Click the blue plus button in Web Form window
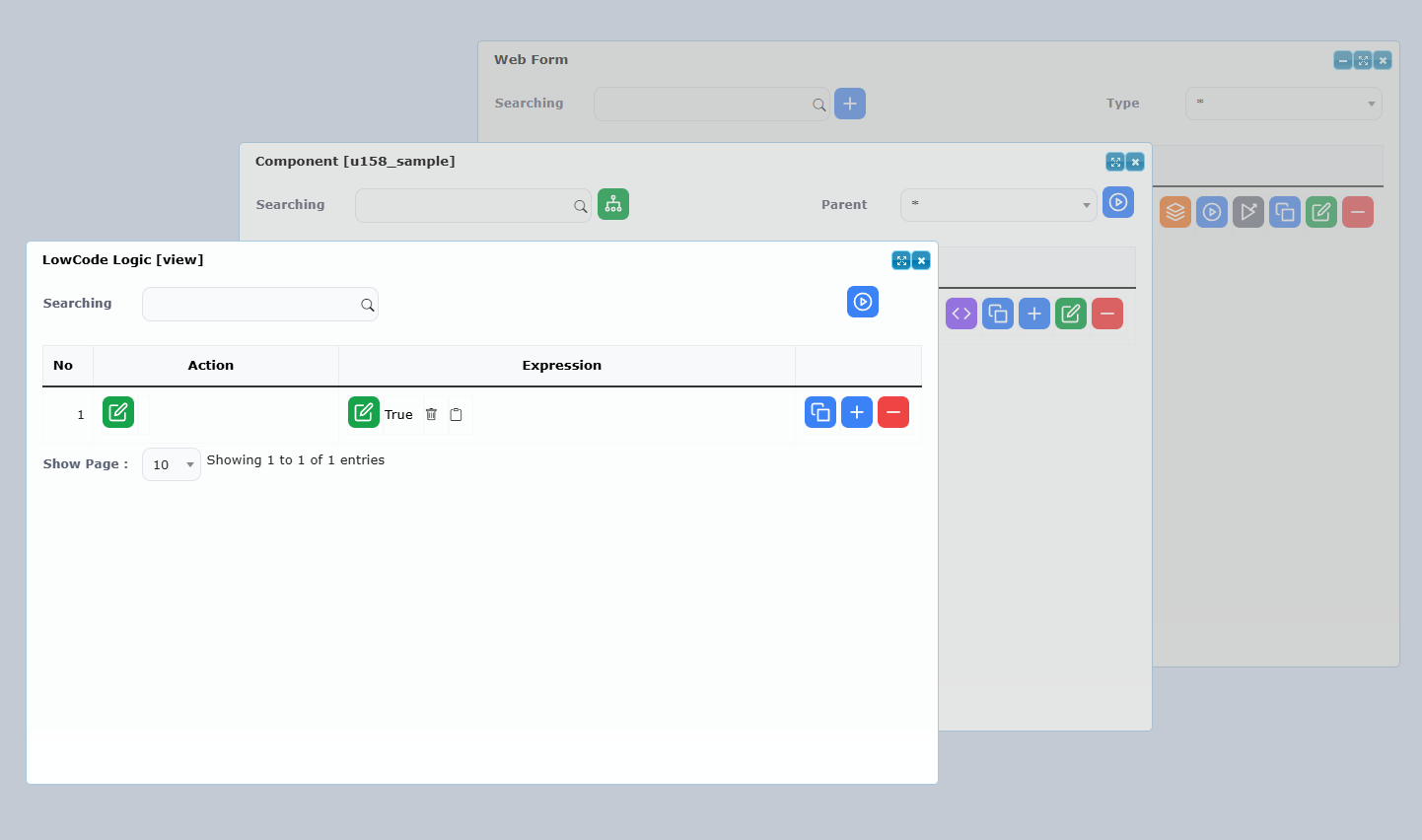Viewport: 1422px width, 840px height. [x=850, y=104]
